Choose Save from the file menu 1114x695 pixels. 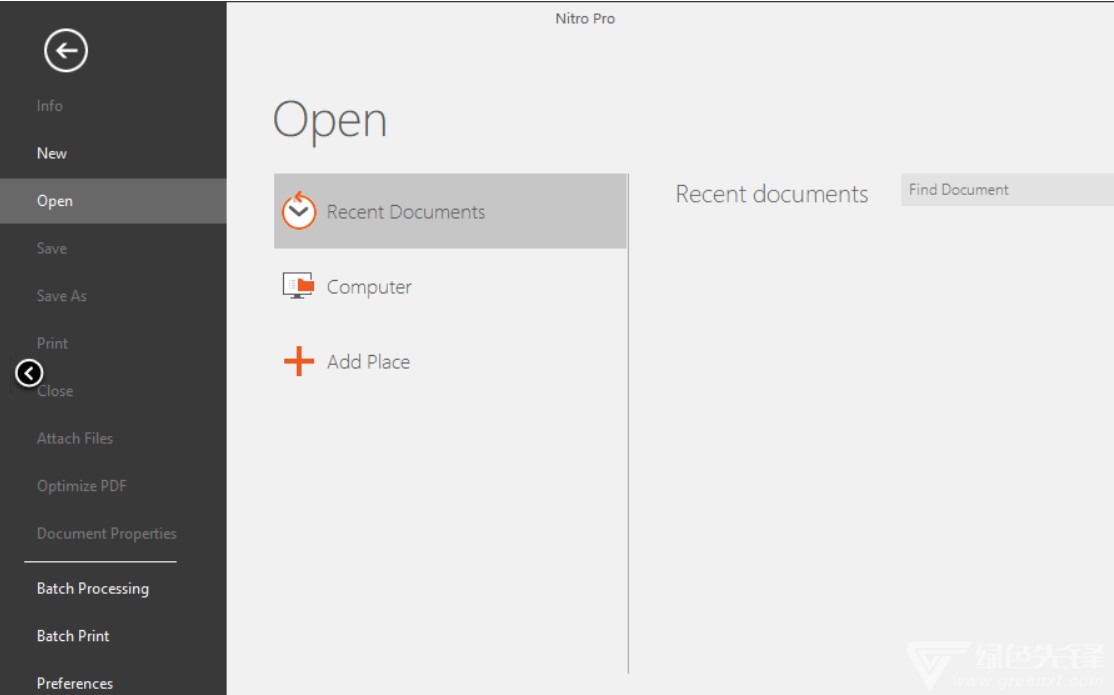point(52,249)
